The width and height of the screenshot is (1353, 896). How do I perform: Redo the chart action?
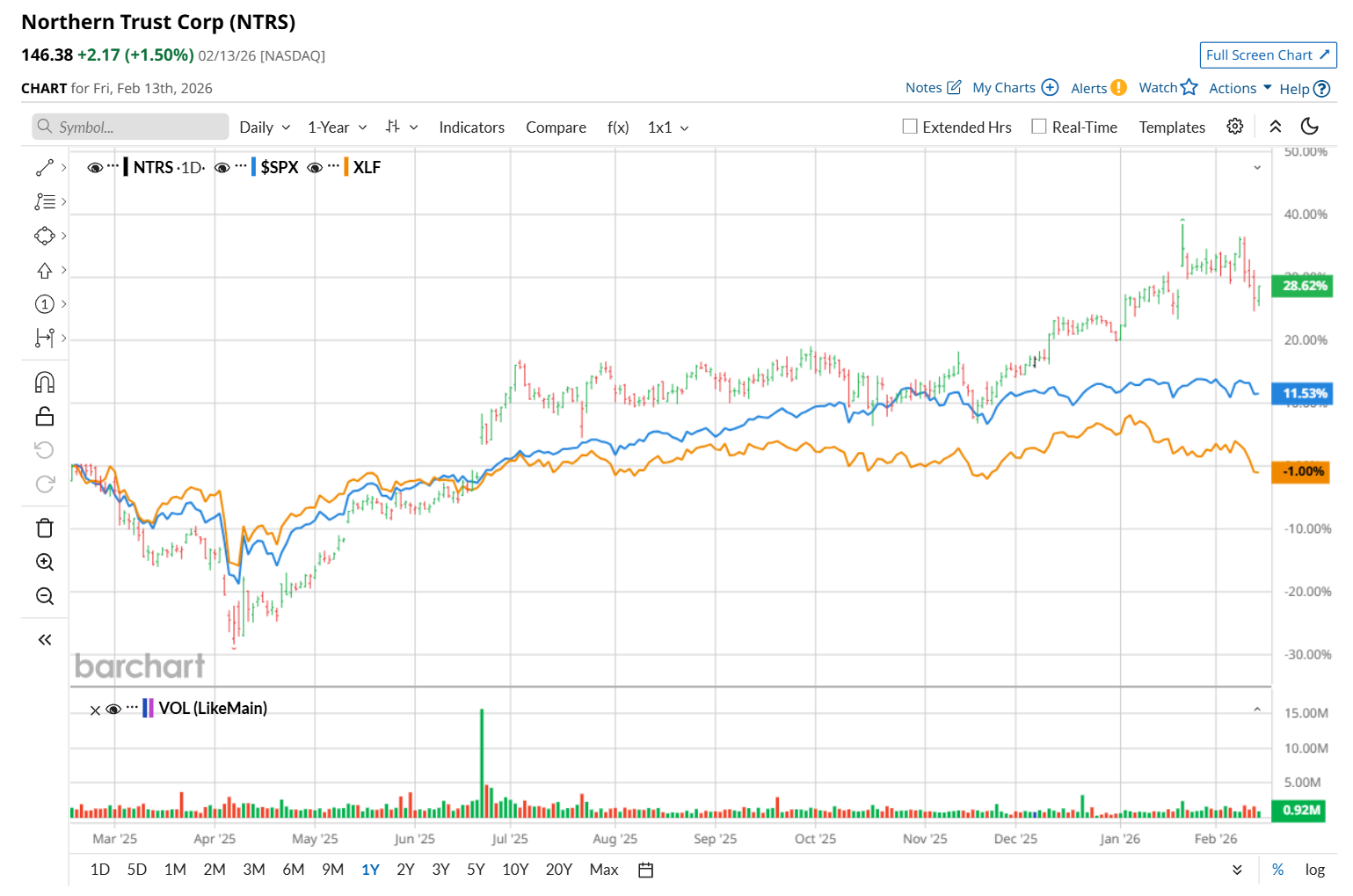click(45, 484)
